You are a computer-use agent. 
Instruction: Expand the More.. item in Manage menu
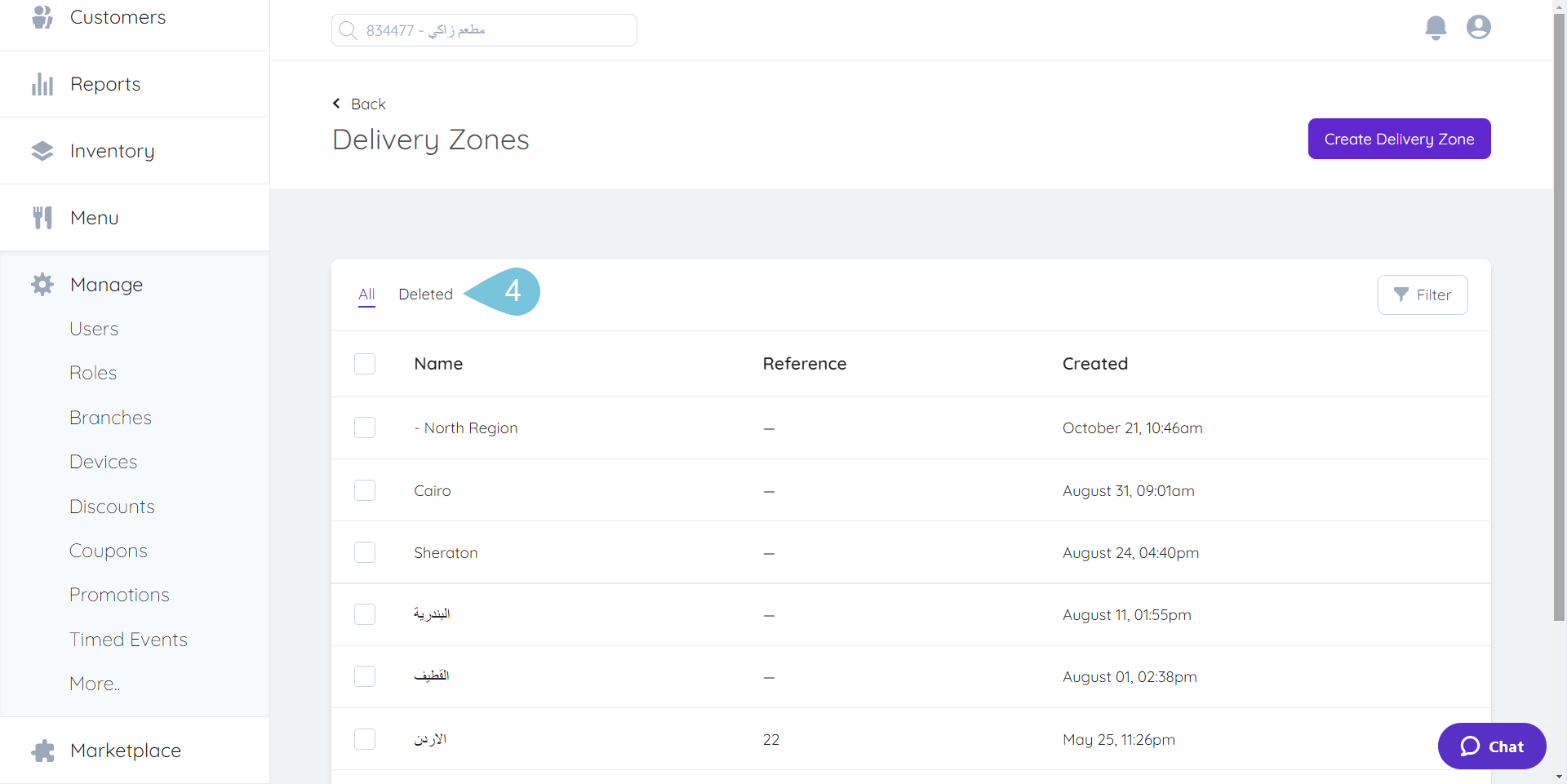pos(94,683)
